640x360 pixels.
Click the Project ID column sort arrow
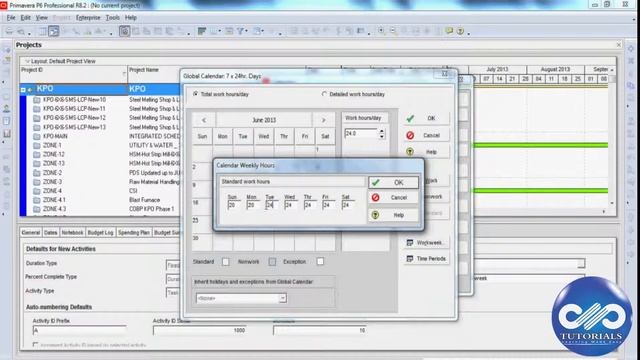click(x=124, y=74)
